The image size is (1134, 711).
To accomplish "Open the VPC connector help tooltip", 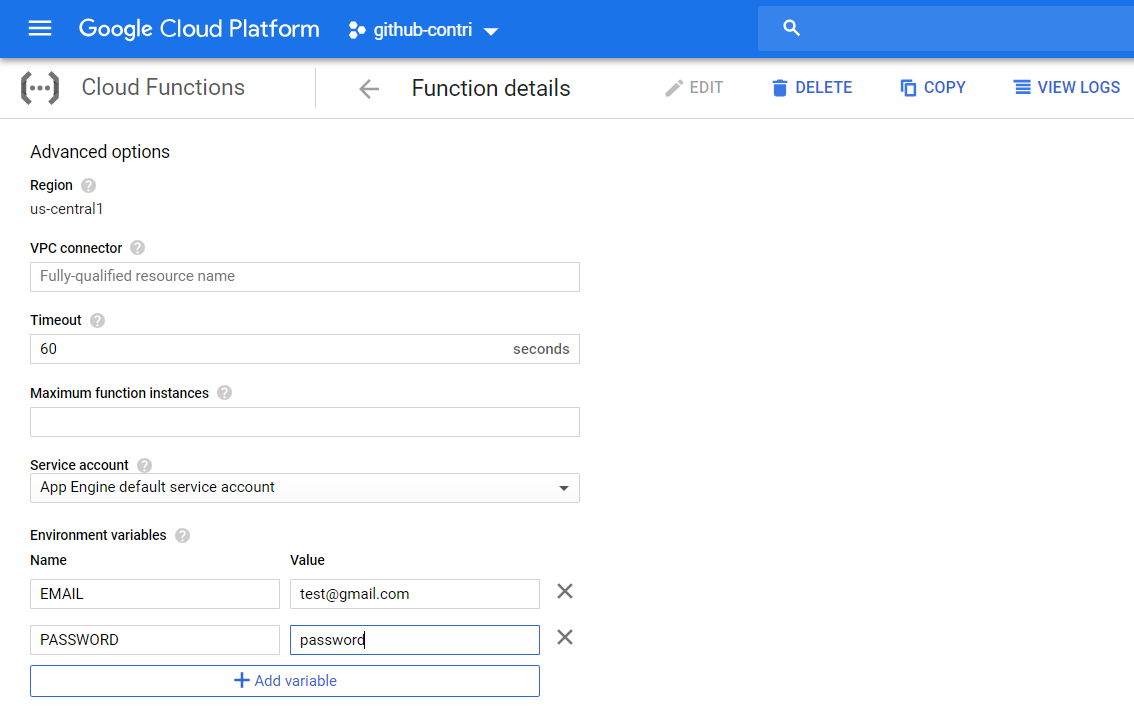I will (x=137, y=247).
